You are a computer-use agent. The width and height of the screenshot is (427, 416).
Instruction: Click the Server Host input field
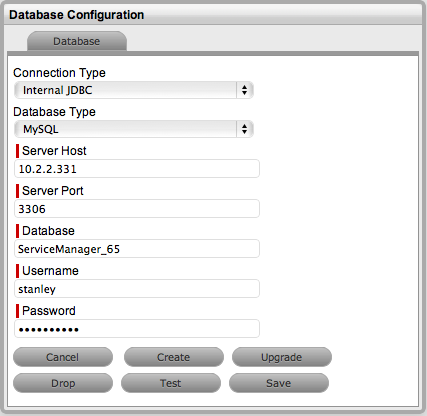click(x=137, y=169)
